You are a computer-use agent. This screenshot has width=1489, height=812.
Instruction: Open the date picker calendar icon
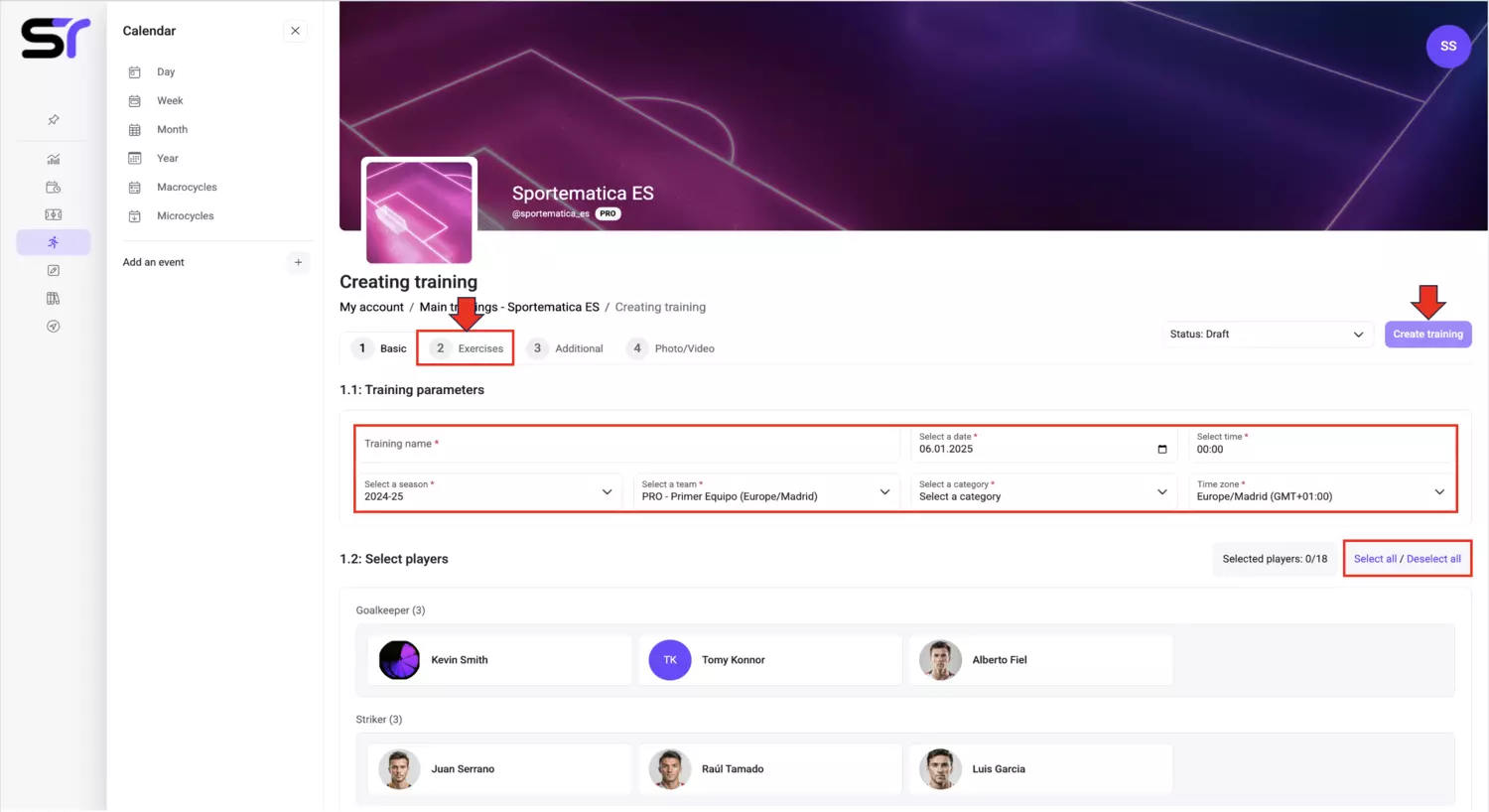(1162, 450)
